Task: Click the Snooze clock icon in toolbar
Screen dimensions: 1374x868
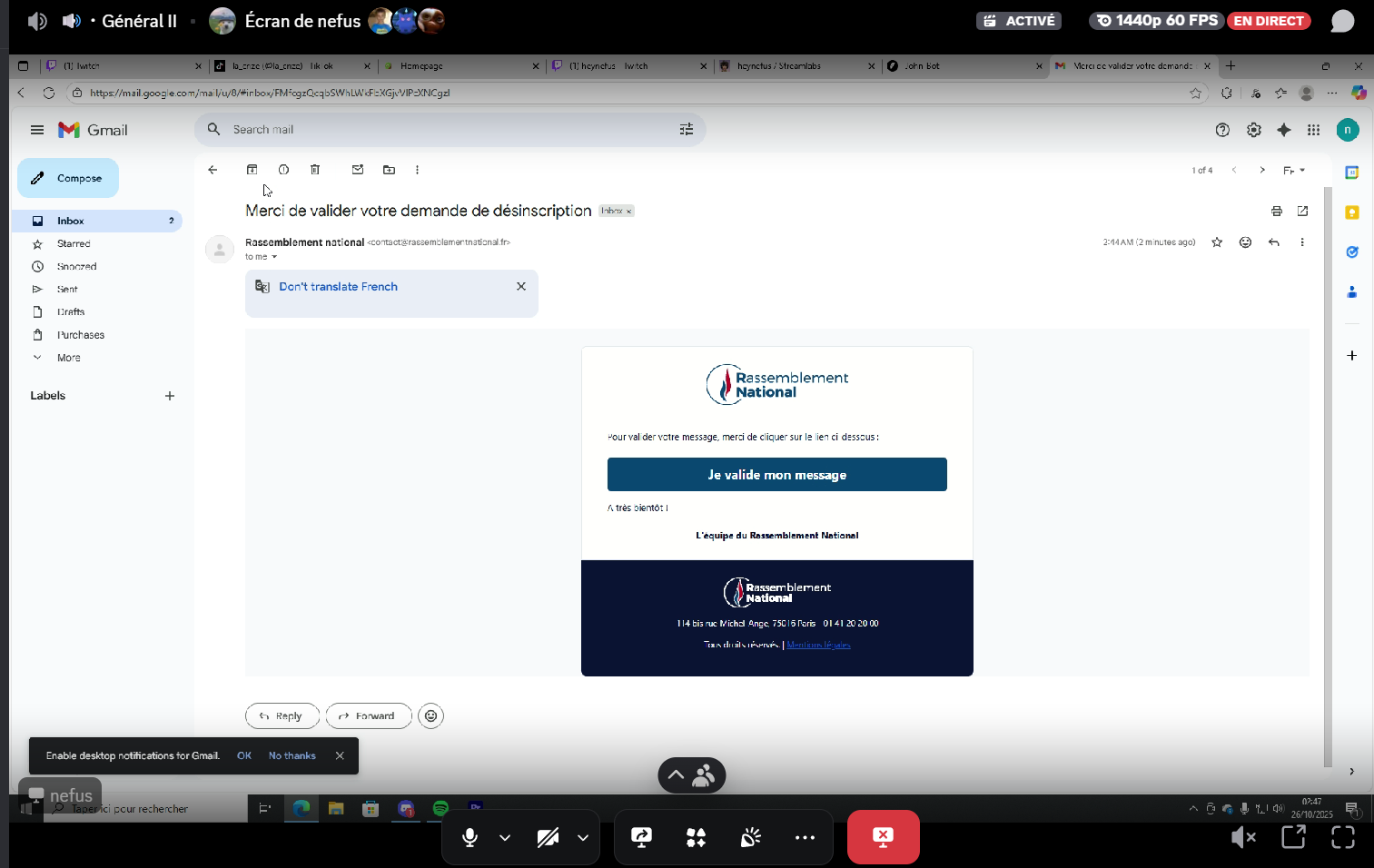Action: tap(283, 170)
